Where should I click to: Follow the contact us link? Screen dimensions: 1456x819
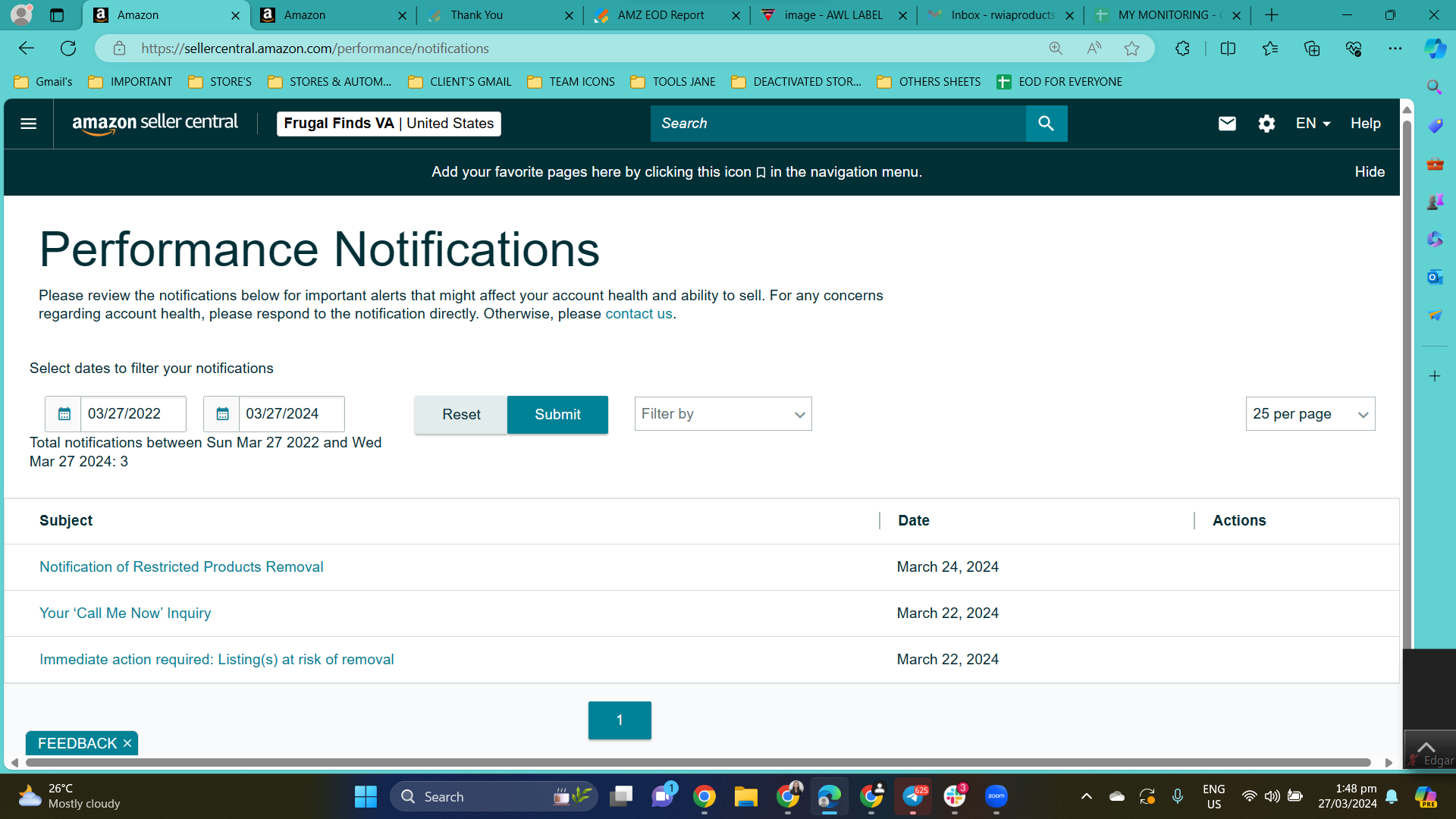point(639,314)
